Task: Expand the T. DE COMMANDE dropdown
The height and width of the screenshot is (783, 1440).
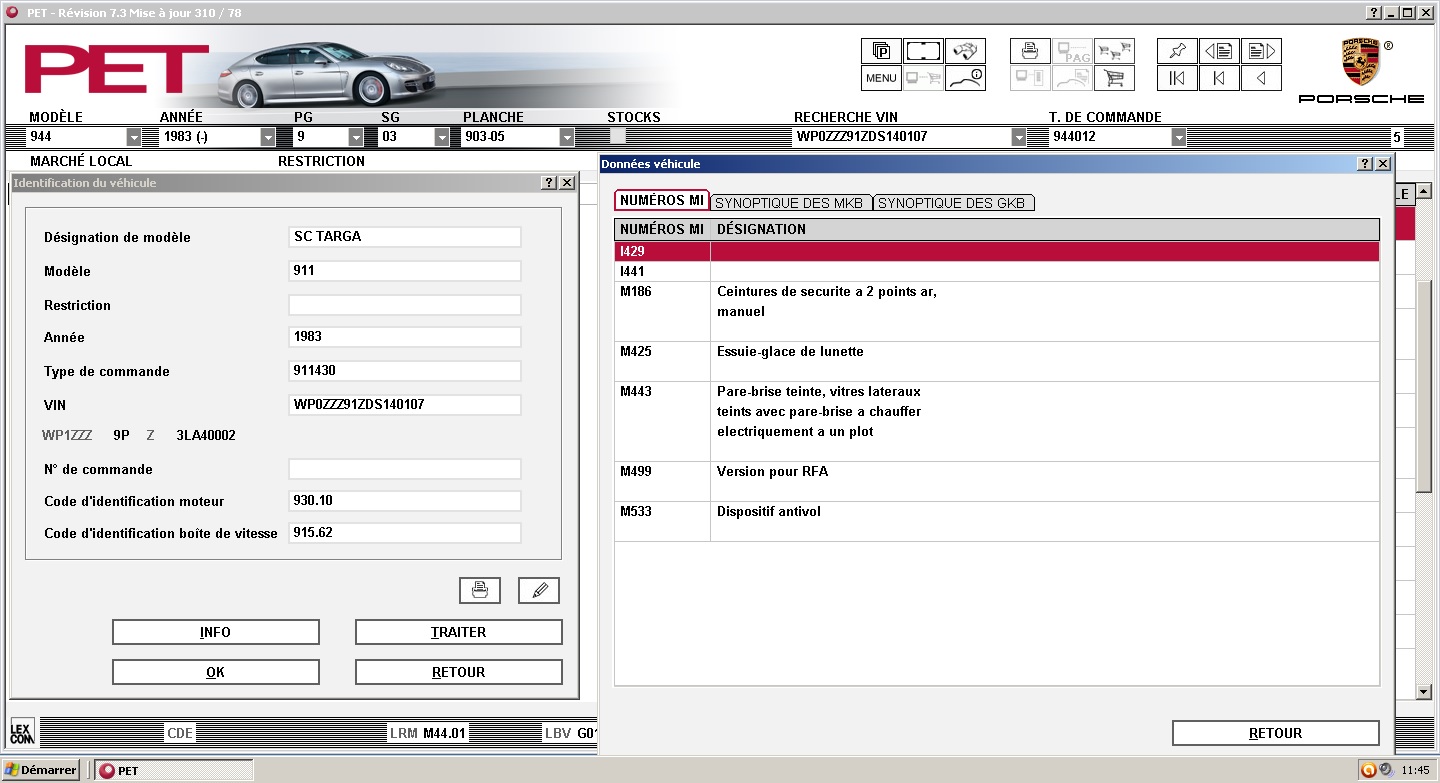Action: pos(1179,137)
